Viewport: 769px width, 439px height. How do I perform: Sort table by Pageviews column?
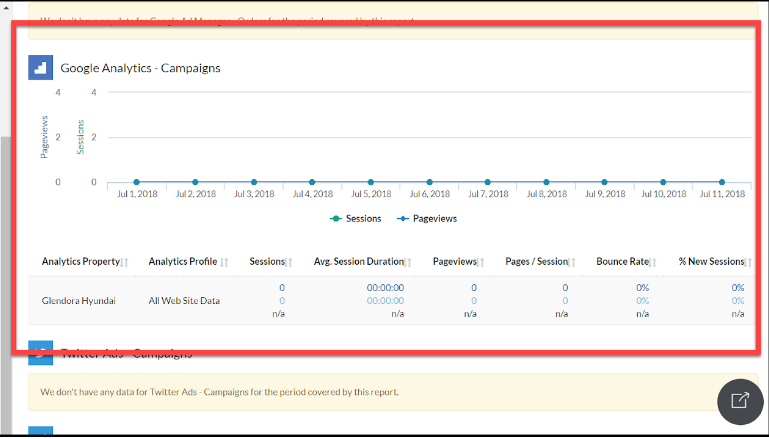(459, 262)
